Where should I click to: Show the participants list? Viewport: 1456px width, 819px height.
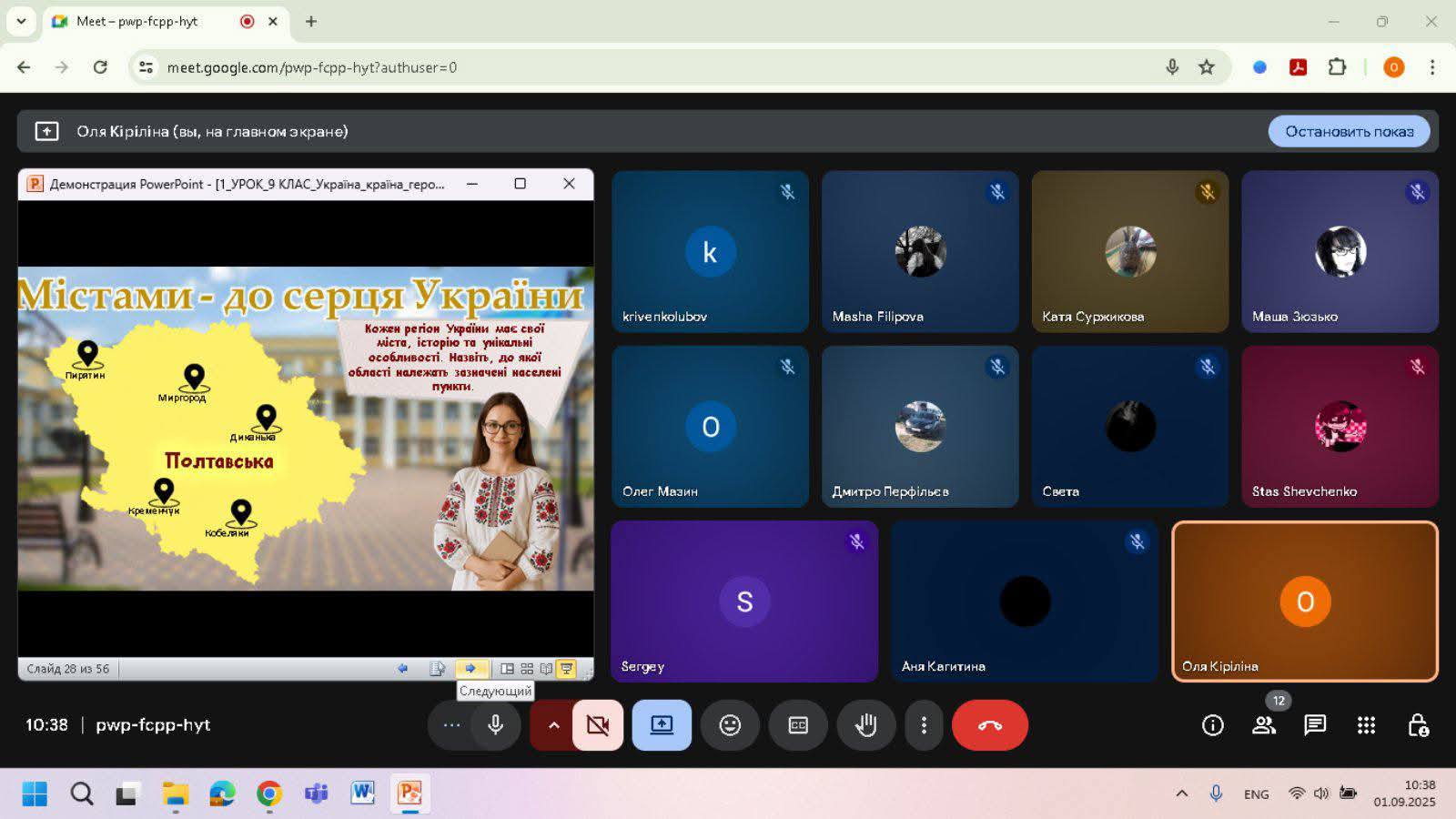1263,725
